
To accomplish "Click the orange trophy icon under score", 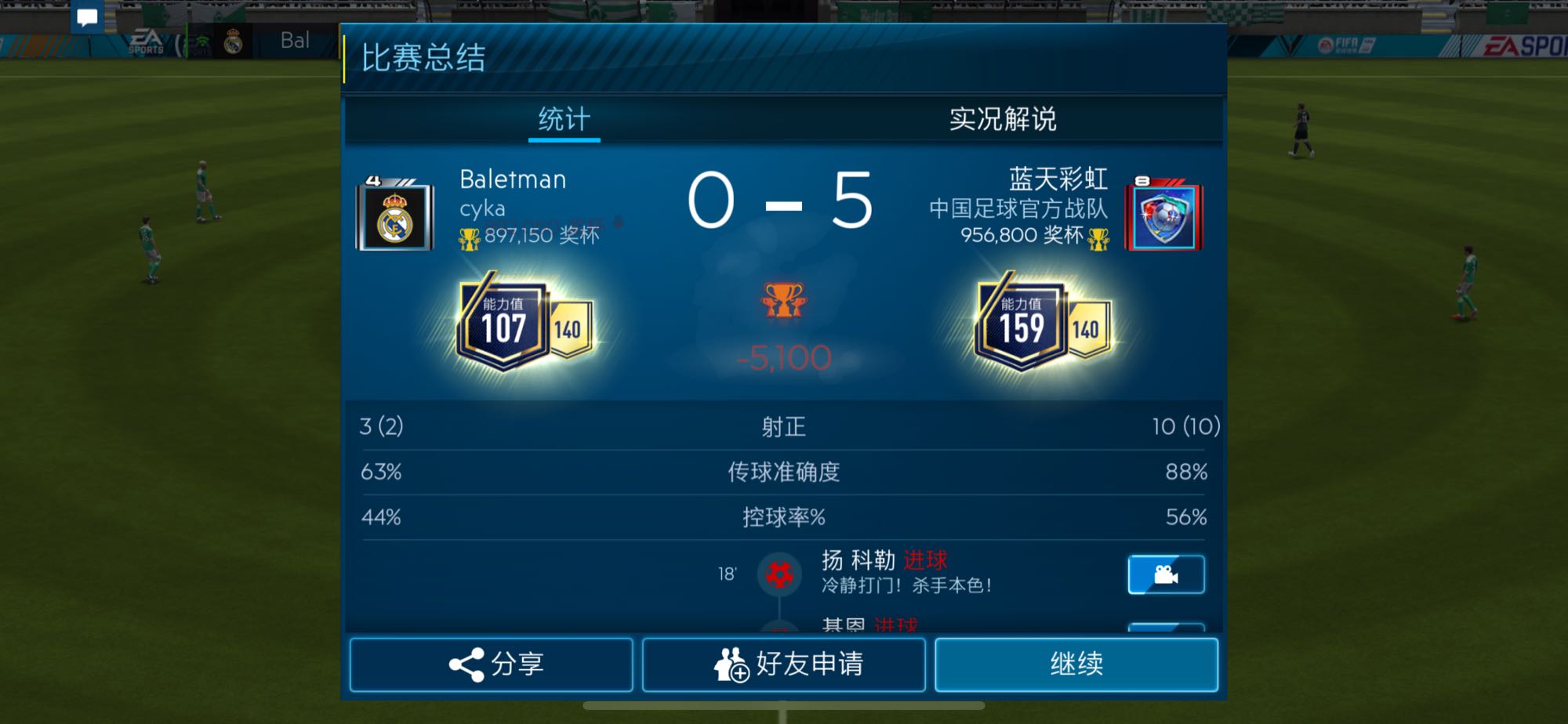I will pos(783,300).
